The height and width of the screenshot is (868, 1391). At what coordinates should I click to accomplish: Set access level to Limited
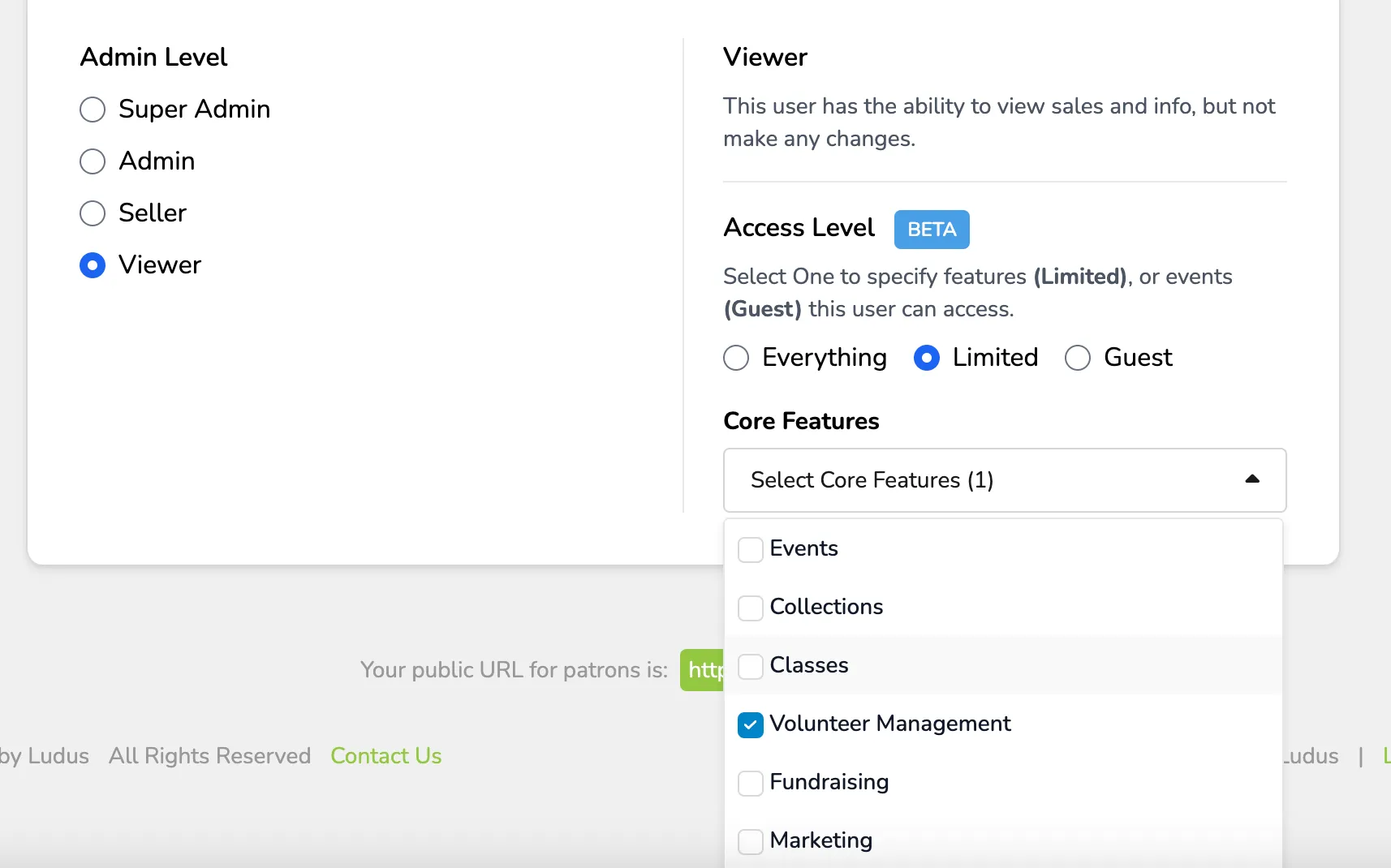[927, 358]
